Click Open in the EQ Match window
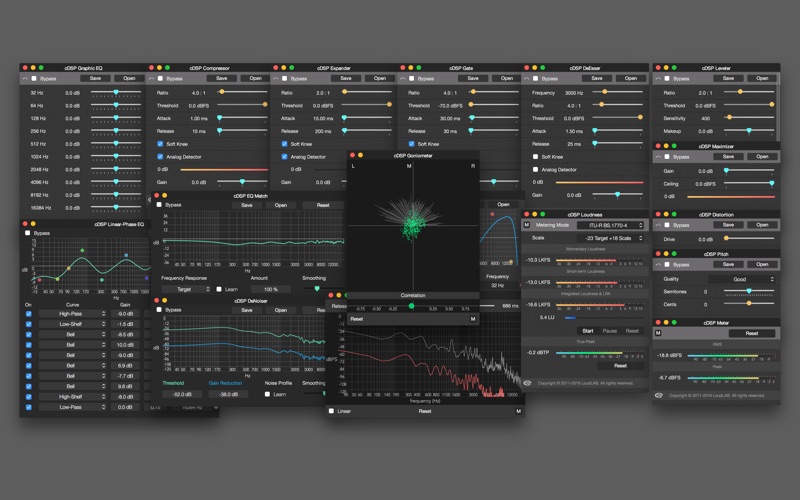 click(x=281, y=205)
